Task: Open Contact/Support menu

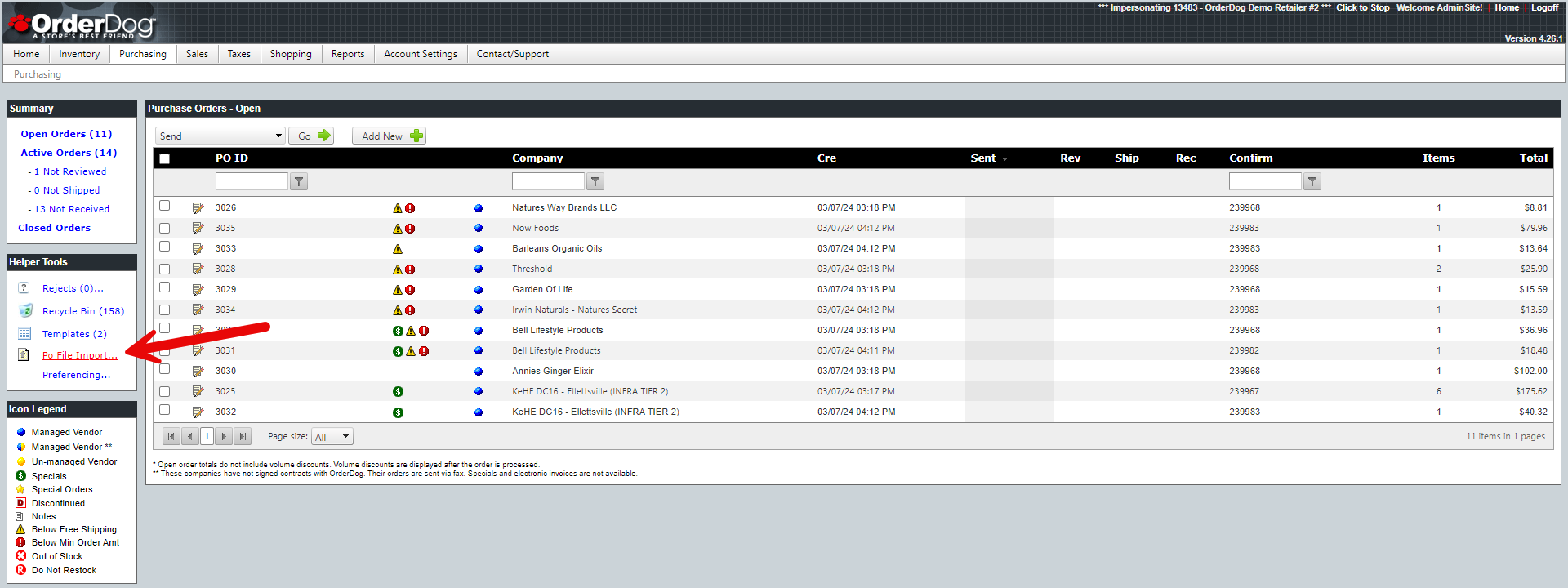Action: coord(513,54)
